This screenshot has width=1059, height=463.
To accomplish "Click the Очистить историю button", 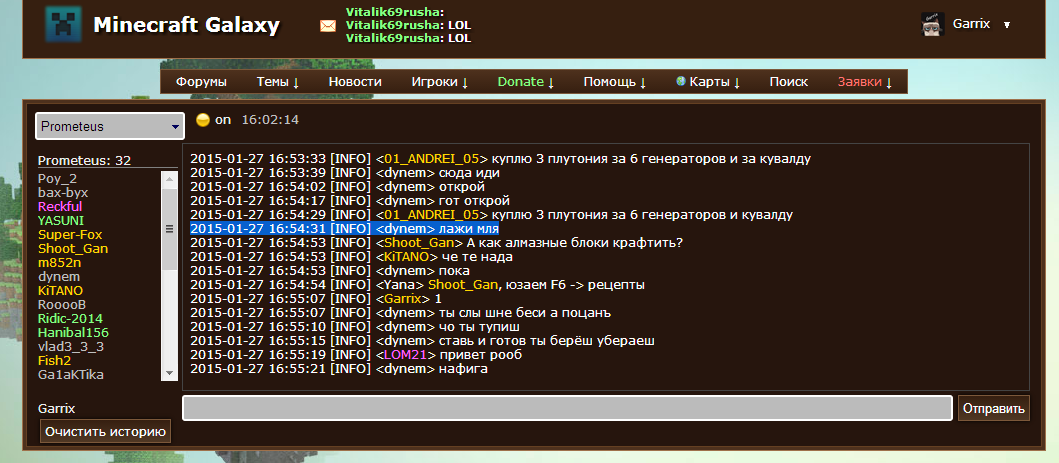I will (x=105, y=431).
